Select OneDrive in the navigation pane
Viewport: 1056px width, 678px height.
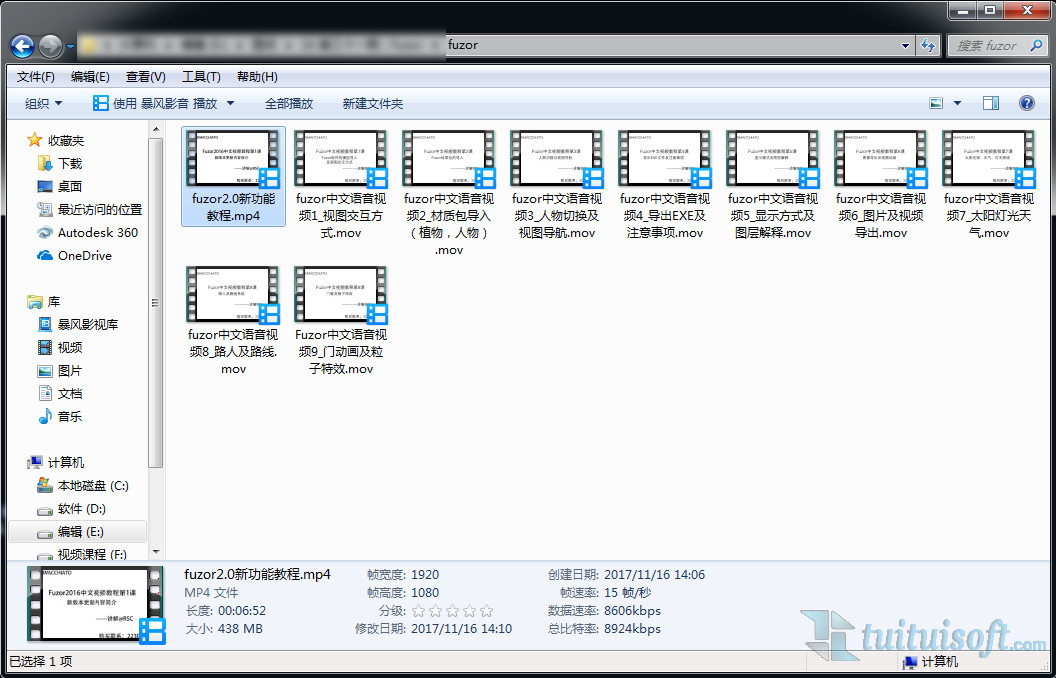coord(45,255)
